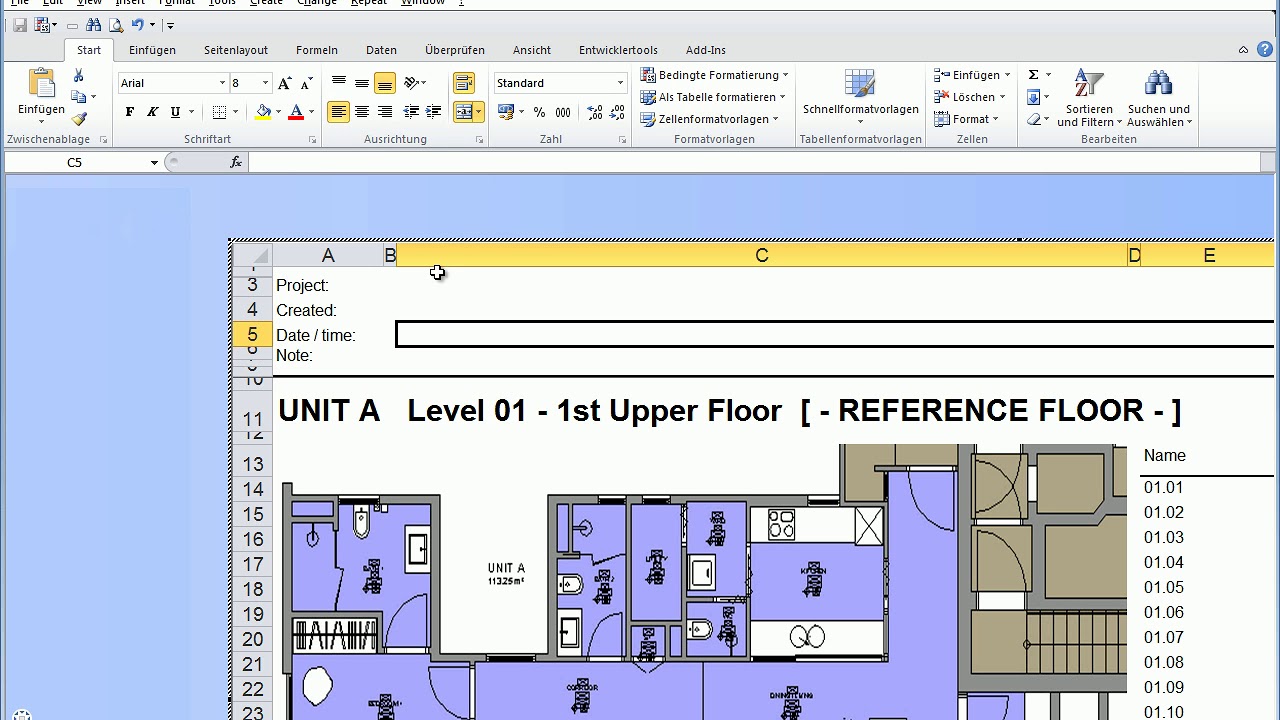Click the accounting number format icon
This screenshot has height=720, width=1280.
[x=506, y=112]
